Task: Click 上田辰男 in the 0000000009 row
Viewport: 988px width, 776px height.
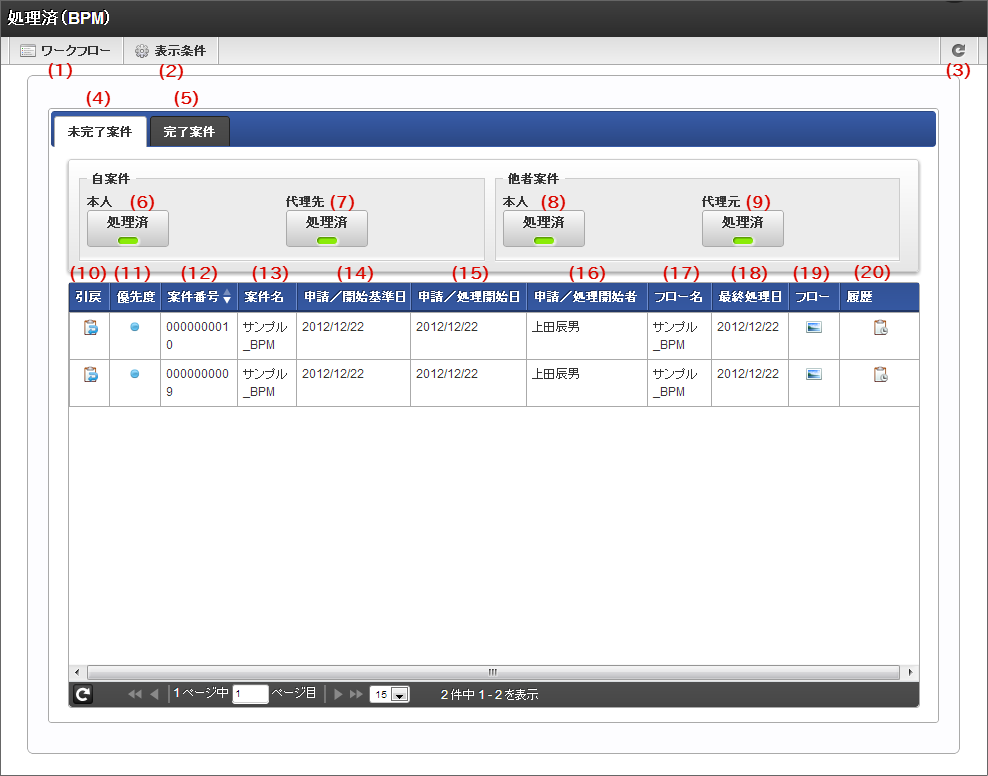Action: [x=556, y=374]
